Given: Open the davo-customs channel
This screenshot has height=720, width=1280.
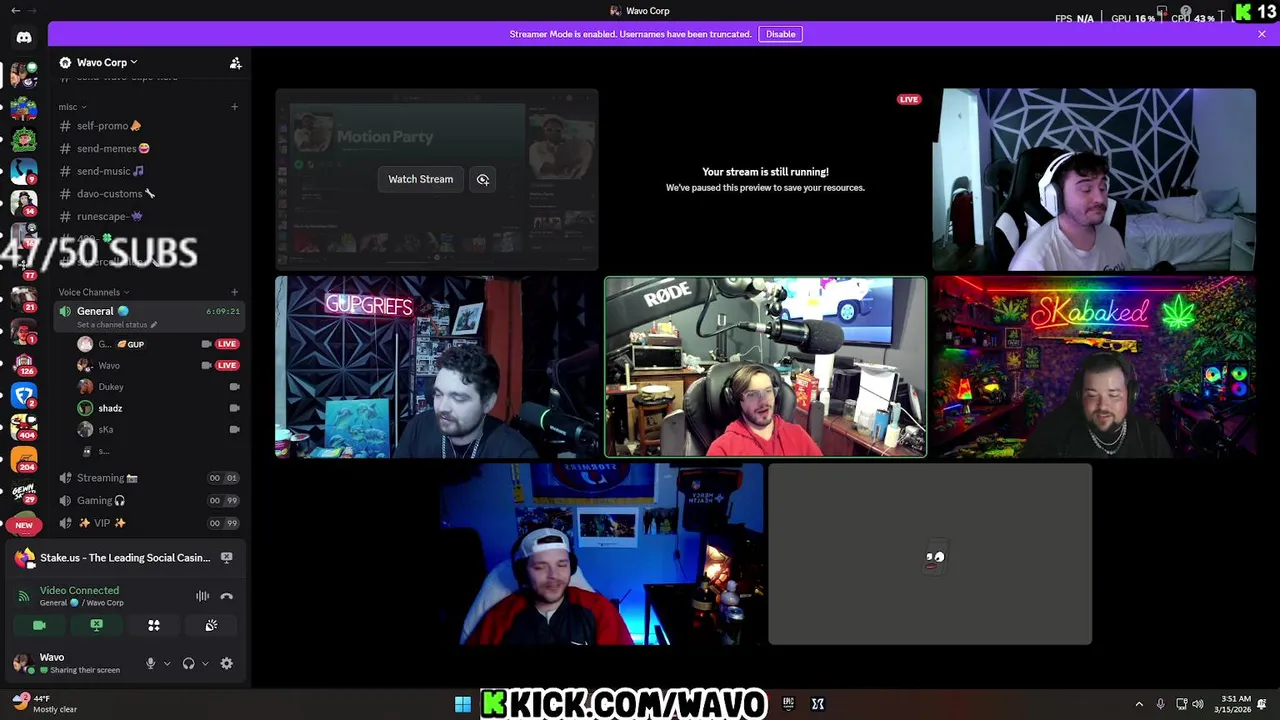Looking at the screenshot, I should click(148, 194).
